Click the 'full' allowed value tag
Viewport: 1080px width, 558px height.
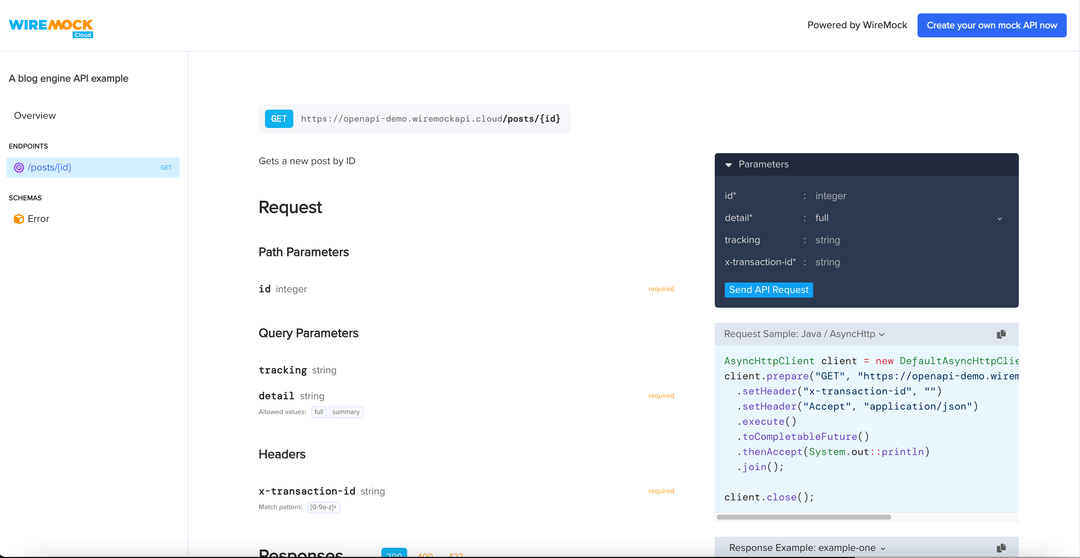318,412
